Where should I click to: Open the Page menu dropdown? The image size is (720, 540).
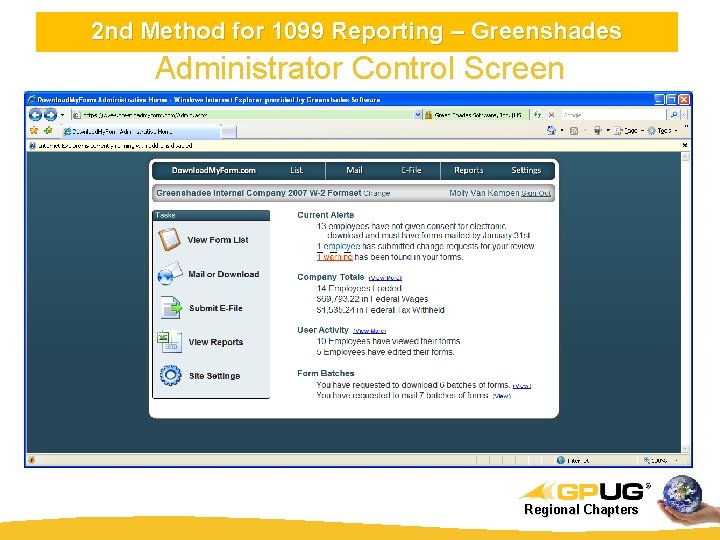point(629,131)
